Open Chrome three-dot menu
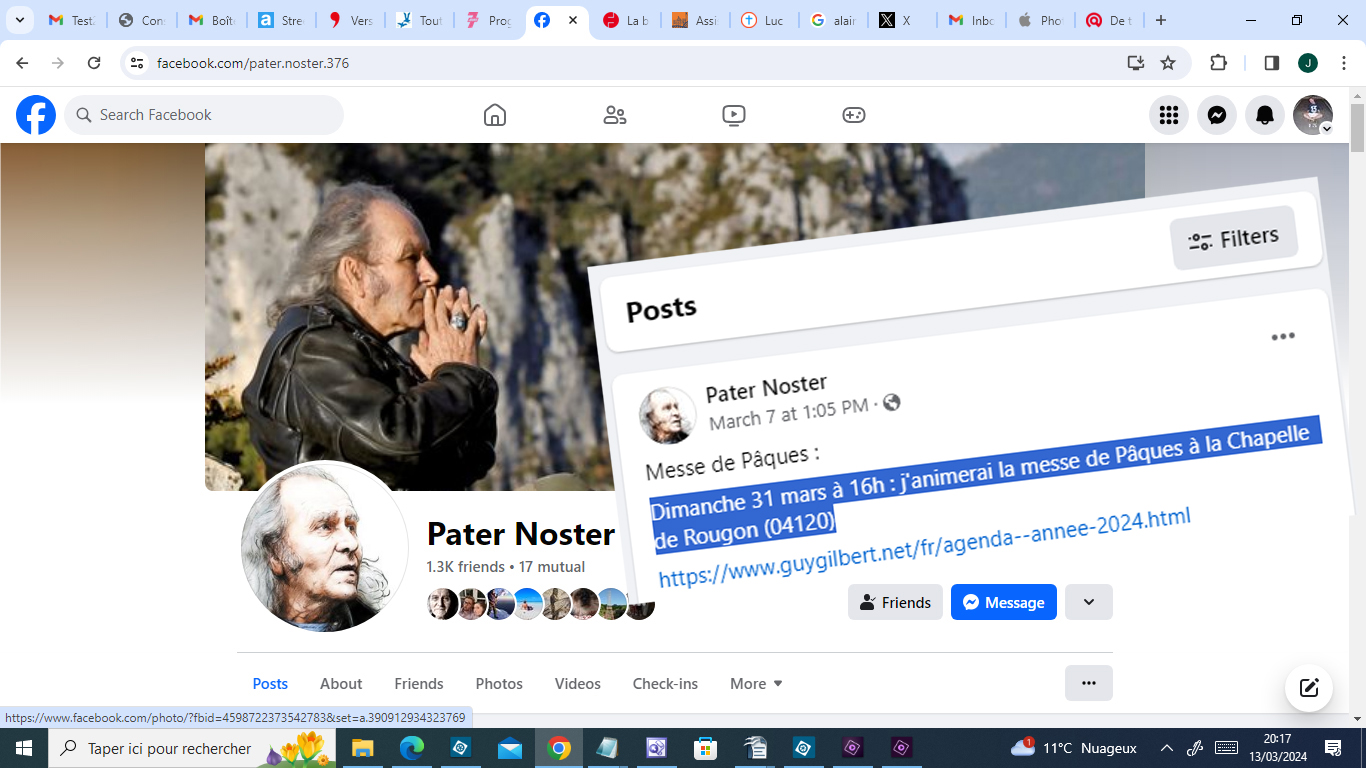This screenshot has width=1366, height=768. tap(1343, 63)
